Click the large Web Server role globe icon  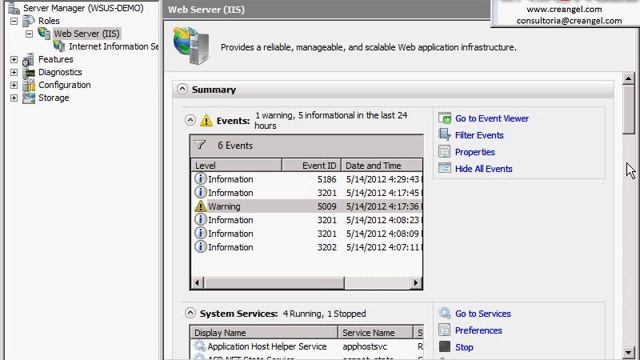point(191,46)
